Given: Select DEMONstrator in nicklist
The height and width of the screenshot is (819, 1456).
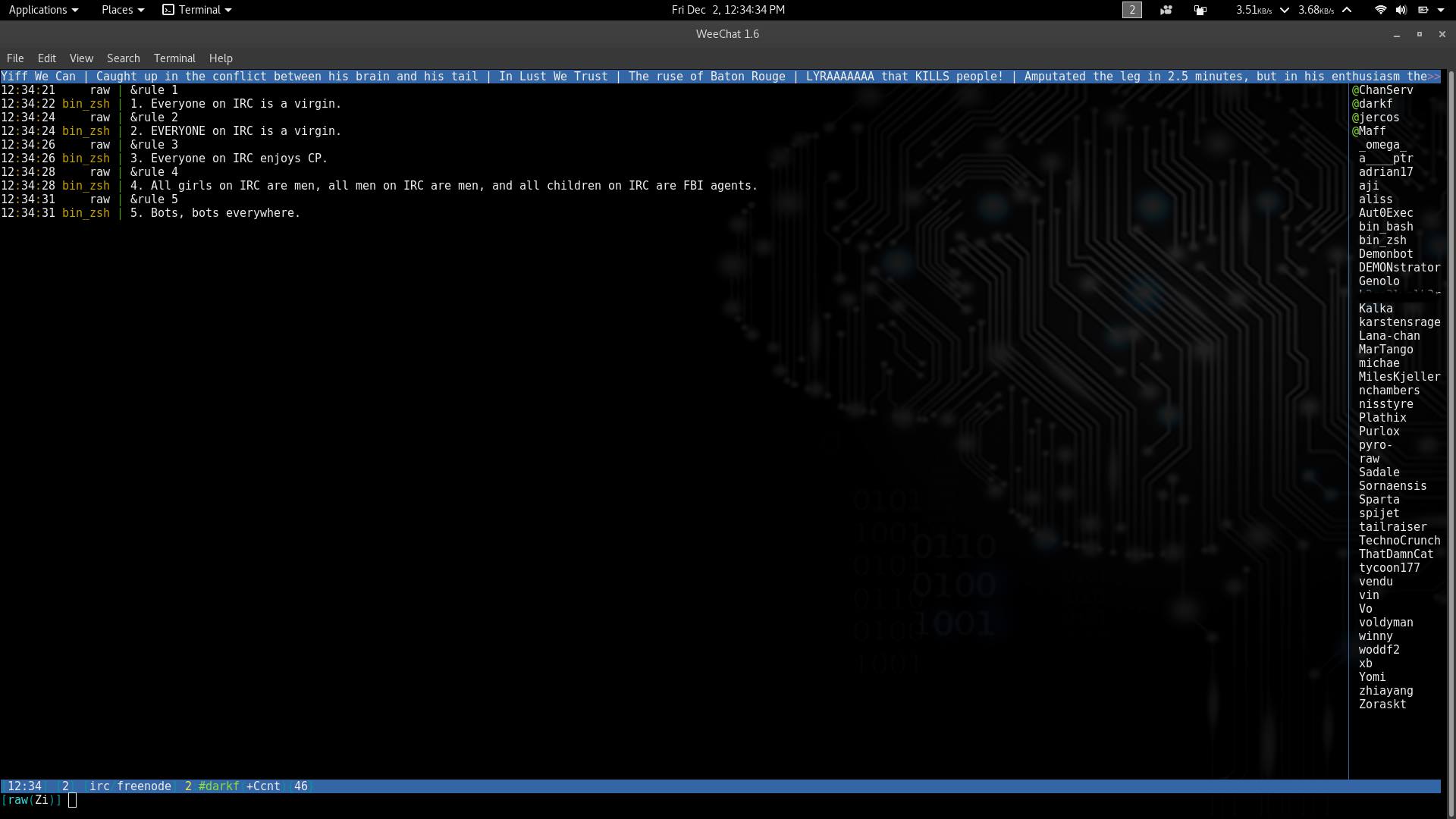Looking at the screenshot, I should pos(1399,268).
